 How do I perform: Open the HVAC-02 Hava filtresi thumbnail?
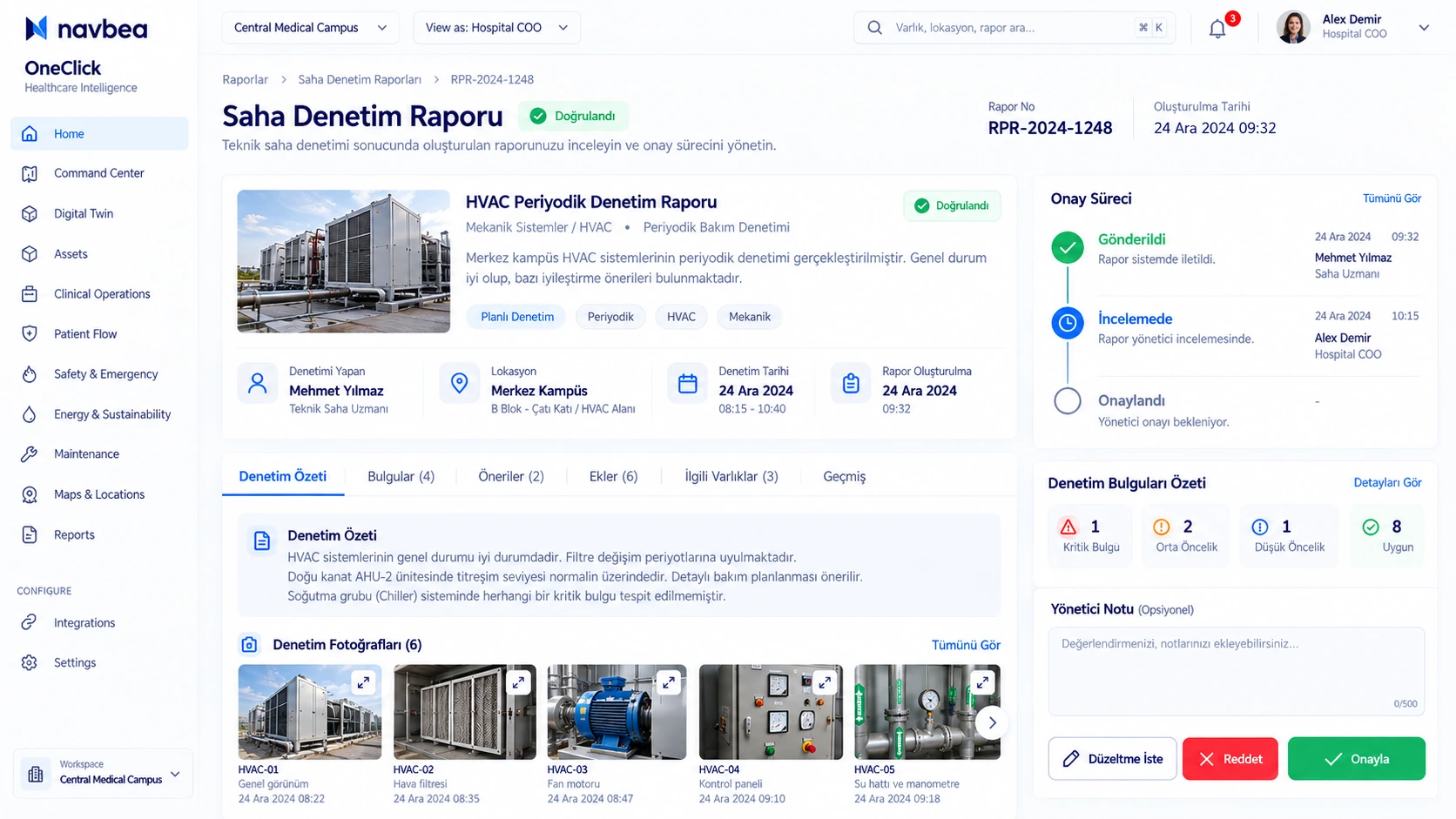tap(464, 712)
